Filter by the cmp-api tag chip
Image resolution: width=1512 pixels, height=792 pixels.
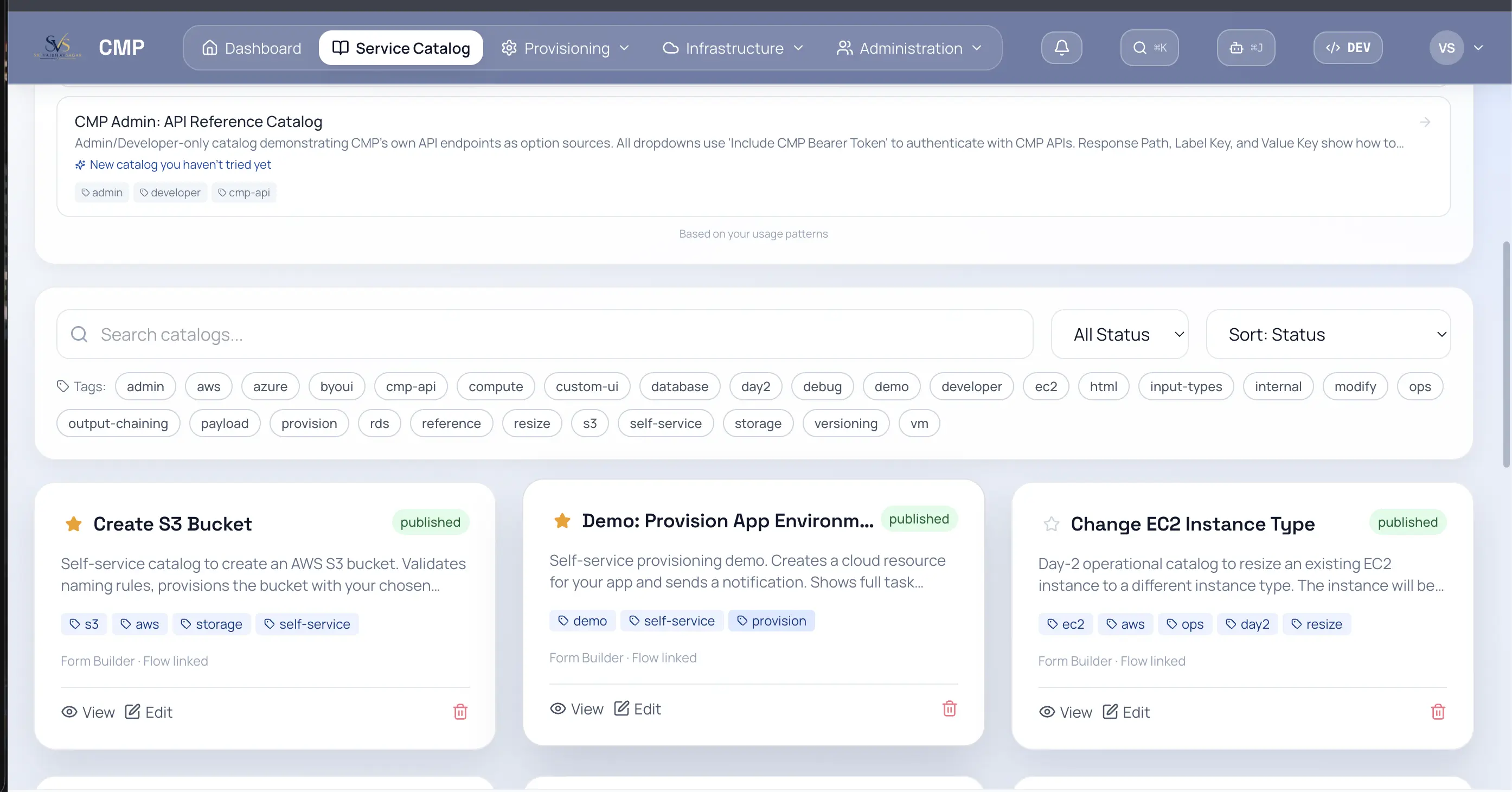pyautogui.click(x=411, y=386)
